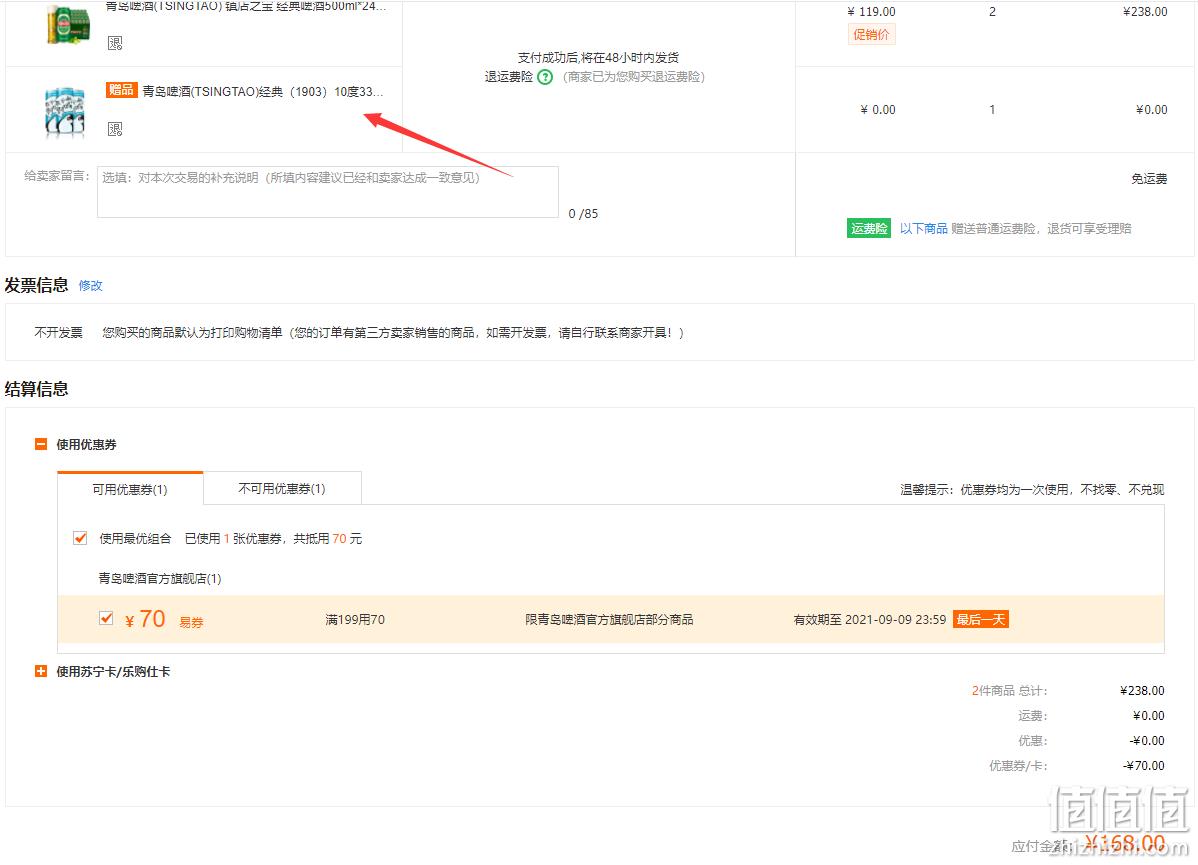
Task: Switch to the 可用优惠券(1) tab
Action: 130,489
